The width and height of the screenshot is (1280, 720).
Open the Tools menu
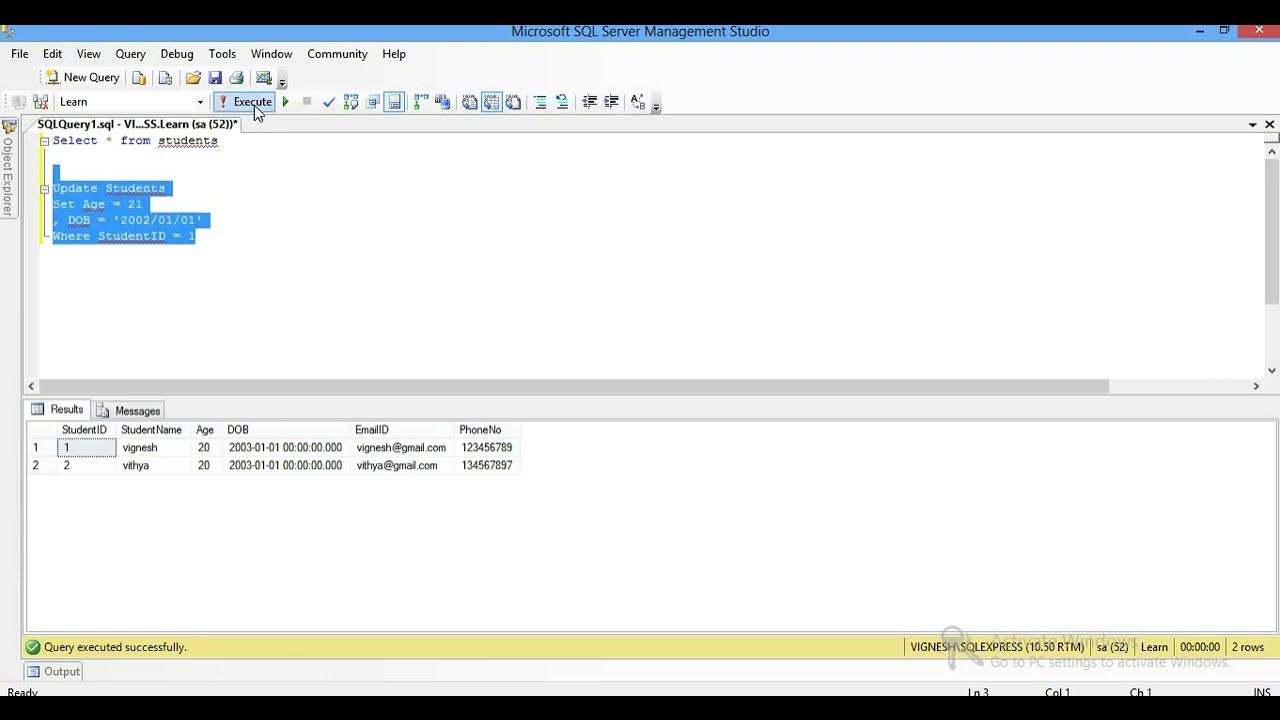[x=222, y=54]
